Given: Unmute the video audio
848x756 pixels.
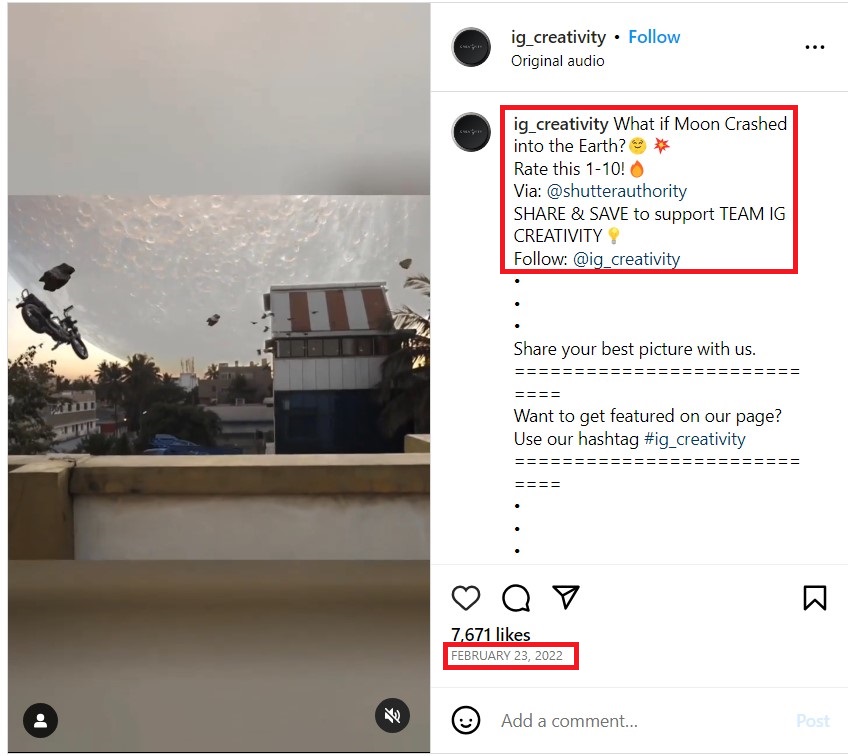Looking at the screenshot, I should pos(392,716).
